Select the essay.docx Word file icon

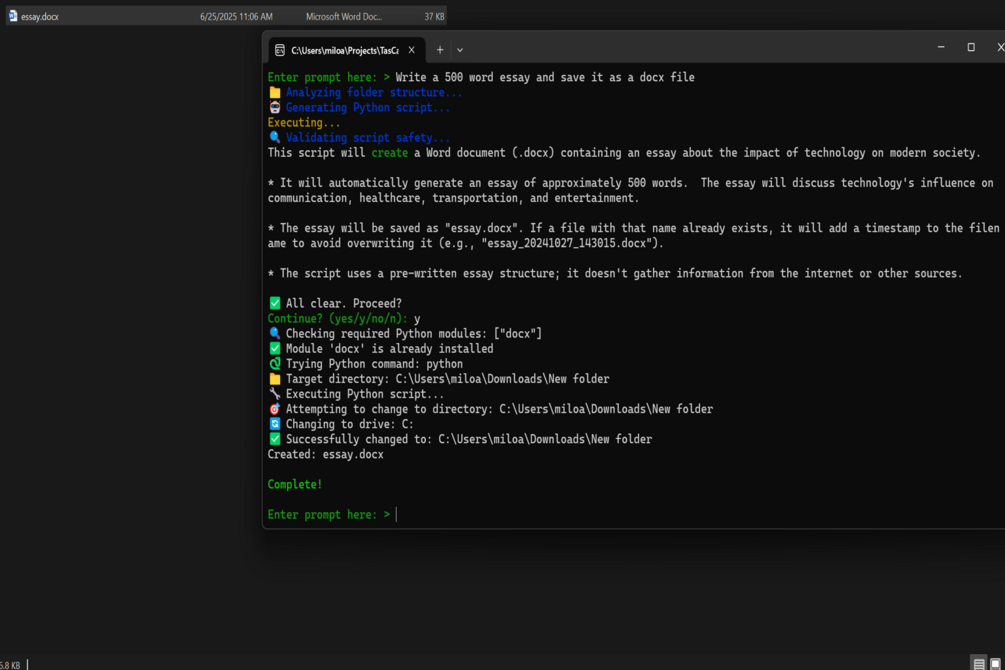point(13,16)
